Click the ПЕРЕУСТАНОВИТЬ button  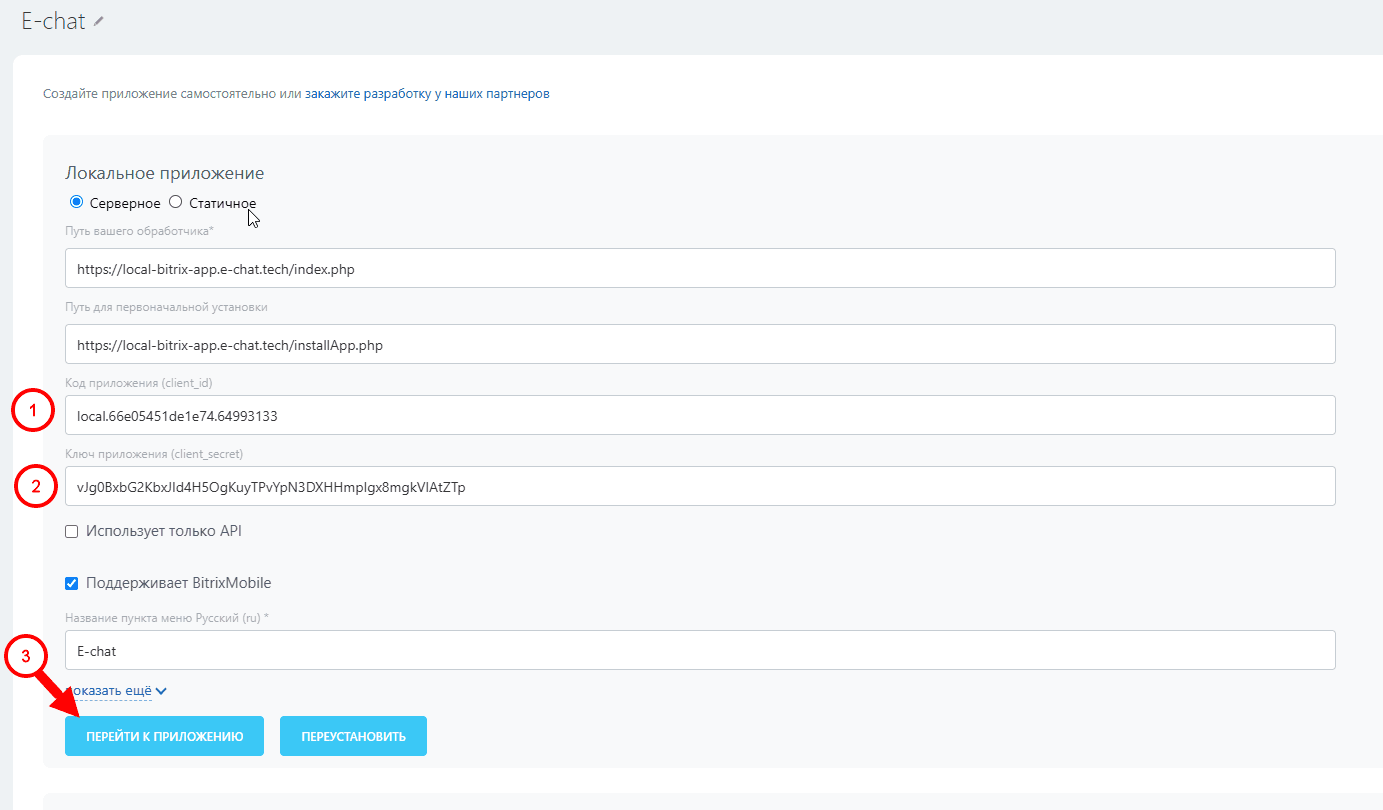click(x=353, y=736)
